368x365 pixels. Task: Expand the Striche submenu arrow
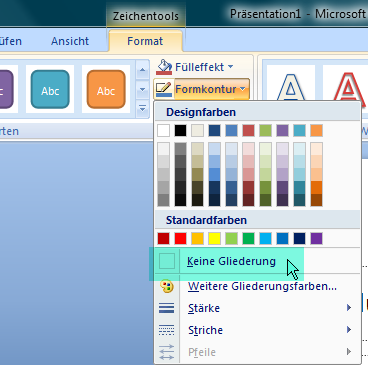point(349,330)
